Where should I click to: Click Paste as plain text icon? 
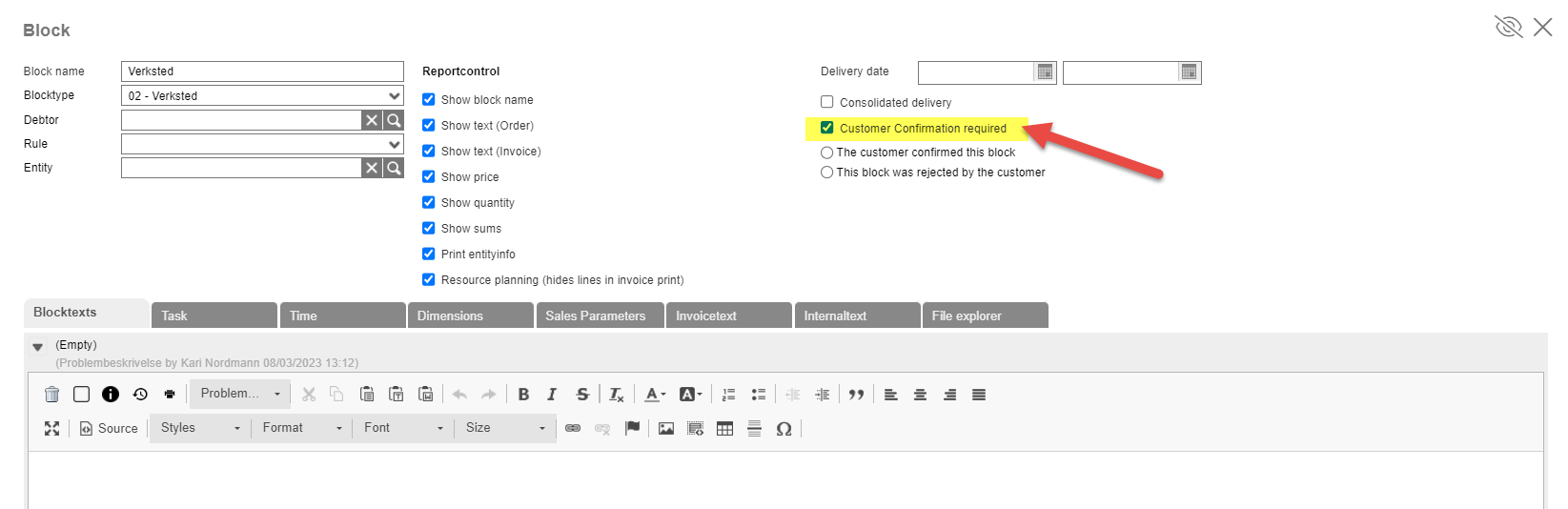(x=397, y=395)
